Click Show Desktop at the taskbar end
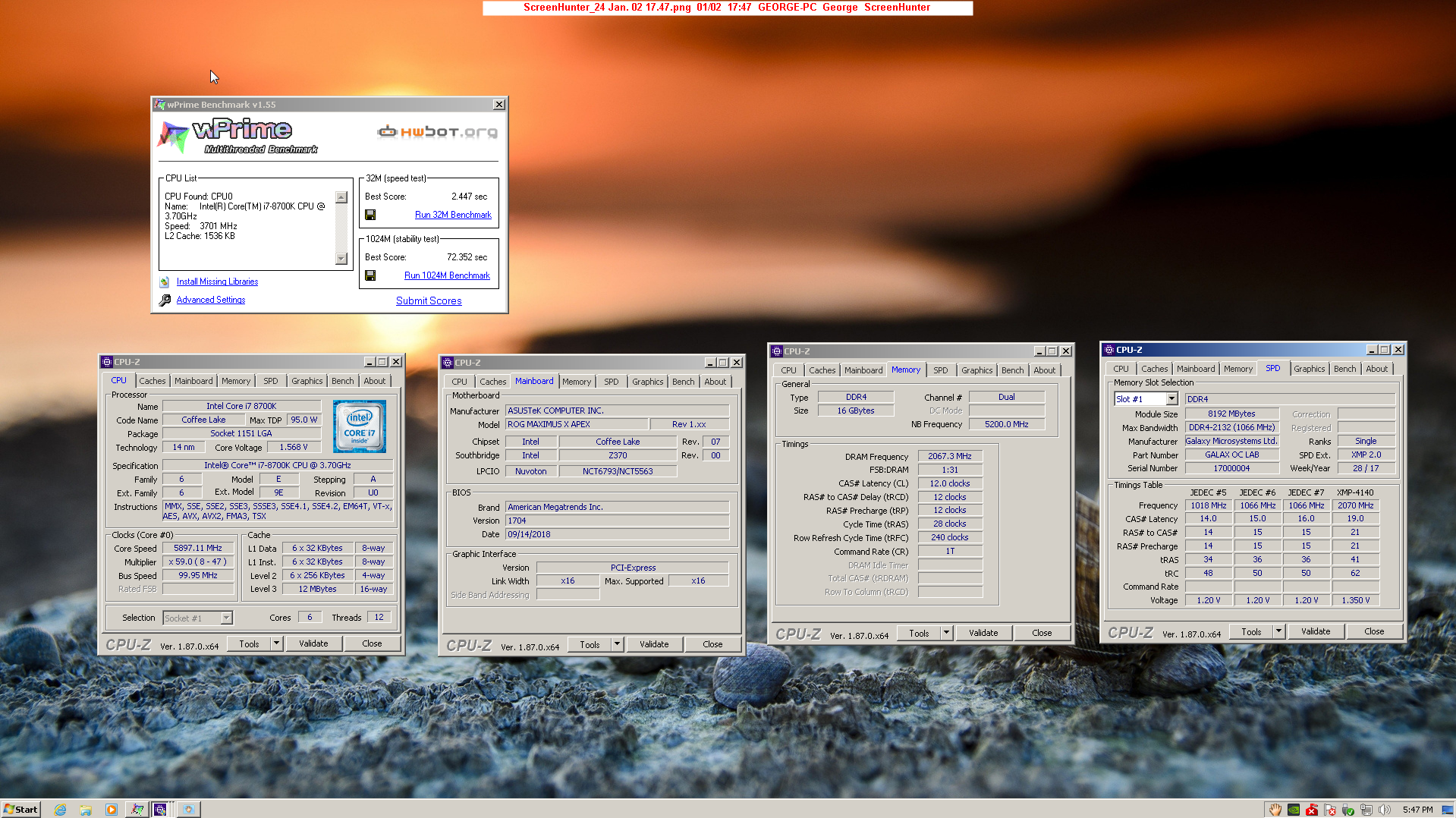The height and width of the screenshot is (818, 1456). pos(1448,810)
